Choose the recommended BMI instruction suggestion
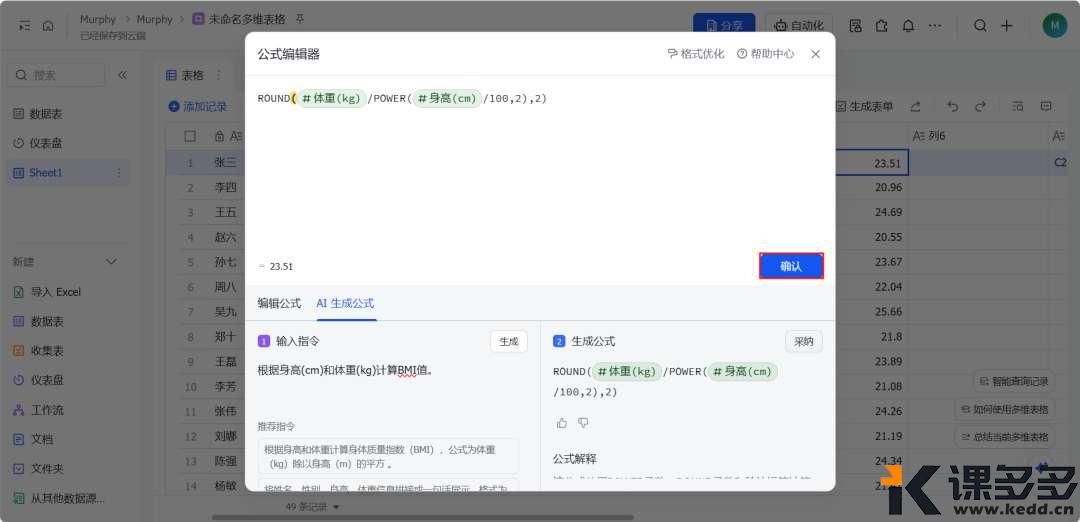 388,457
